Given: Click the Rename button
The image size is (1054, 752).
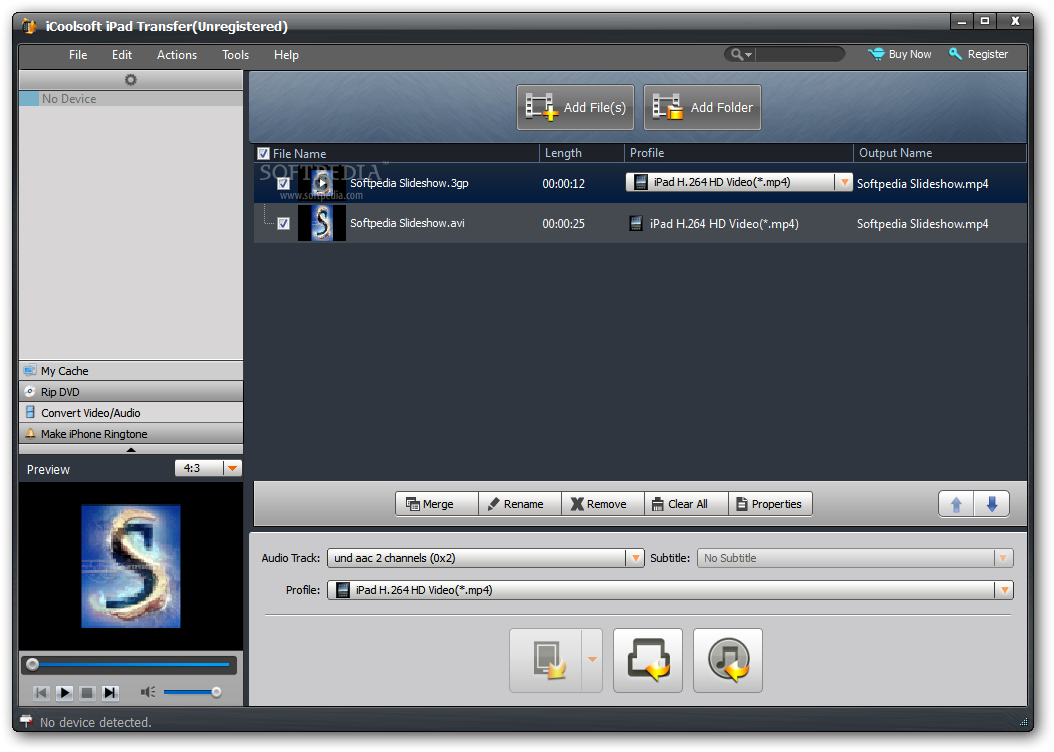Looking at the screenshot, I should 520,504.
